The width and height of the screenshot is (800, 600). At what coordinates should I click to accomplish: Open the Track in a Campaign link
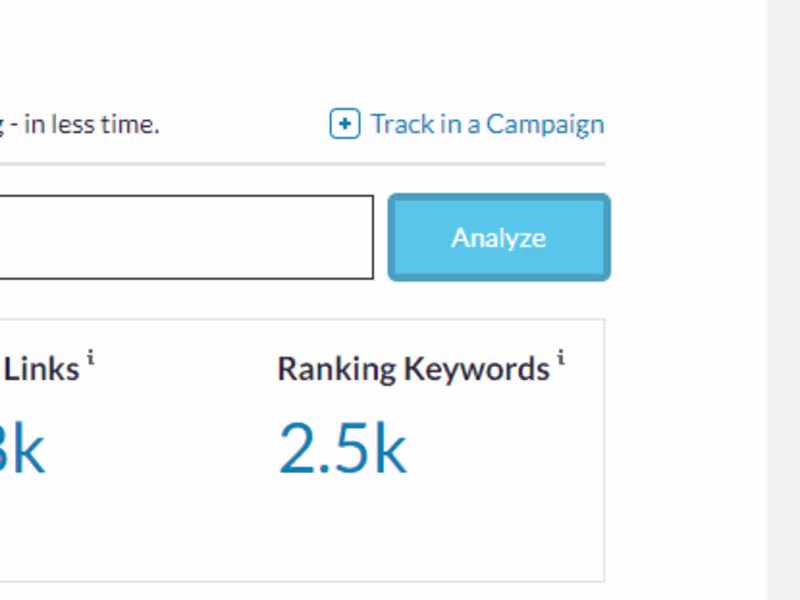coord(487,124)
